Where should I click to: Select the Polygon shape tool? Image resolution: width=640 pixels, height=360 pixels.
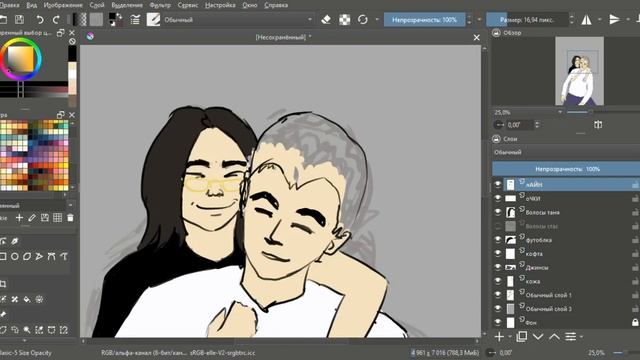pos(27,256)
